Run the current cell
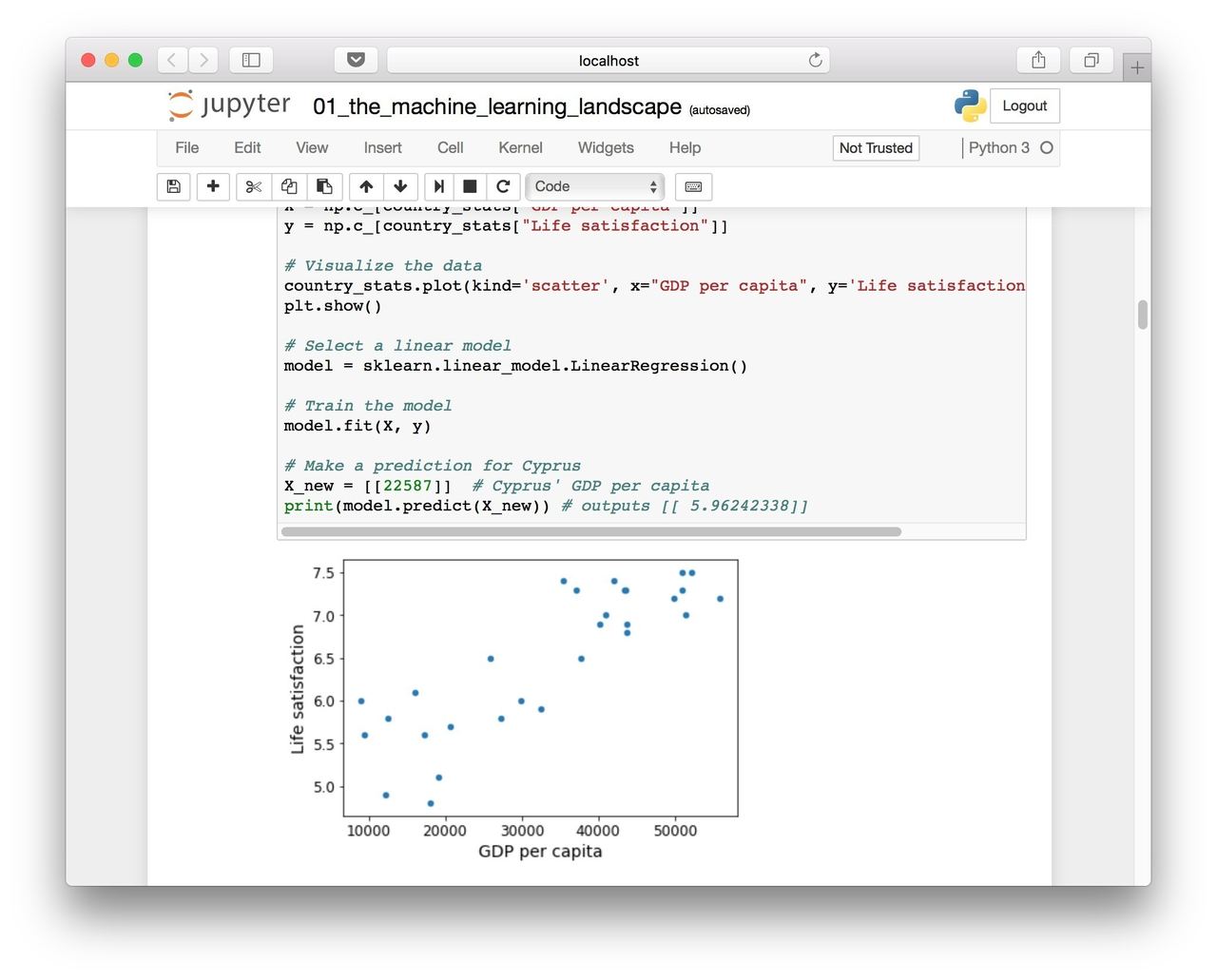Image resolution: width=1217 pixels, height=980 pixels. (x=438, y=186)
